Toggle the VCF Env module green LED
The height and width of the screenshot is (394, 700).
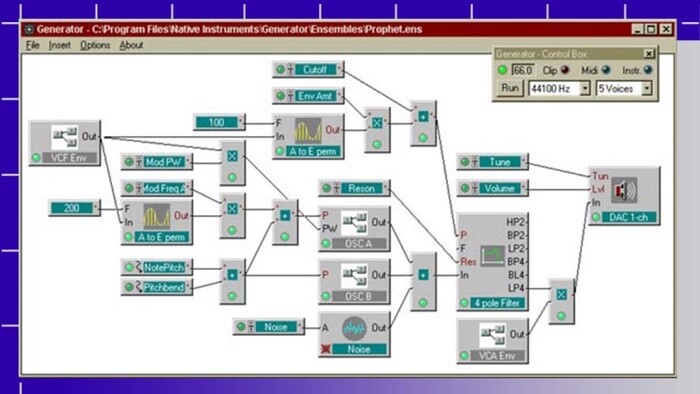36,158
